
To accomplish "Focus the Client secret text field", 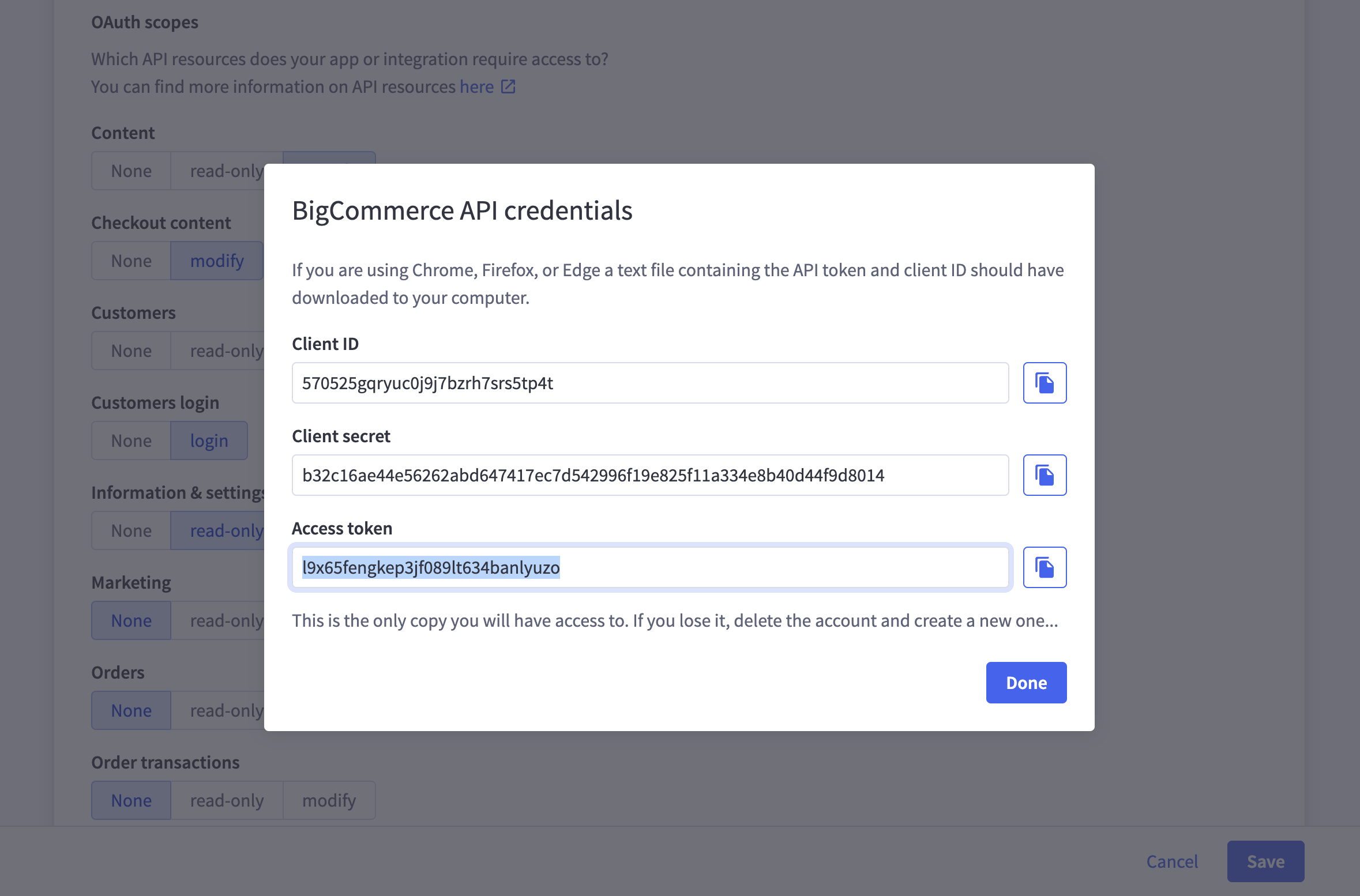I will pos(650,475).
